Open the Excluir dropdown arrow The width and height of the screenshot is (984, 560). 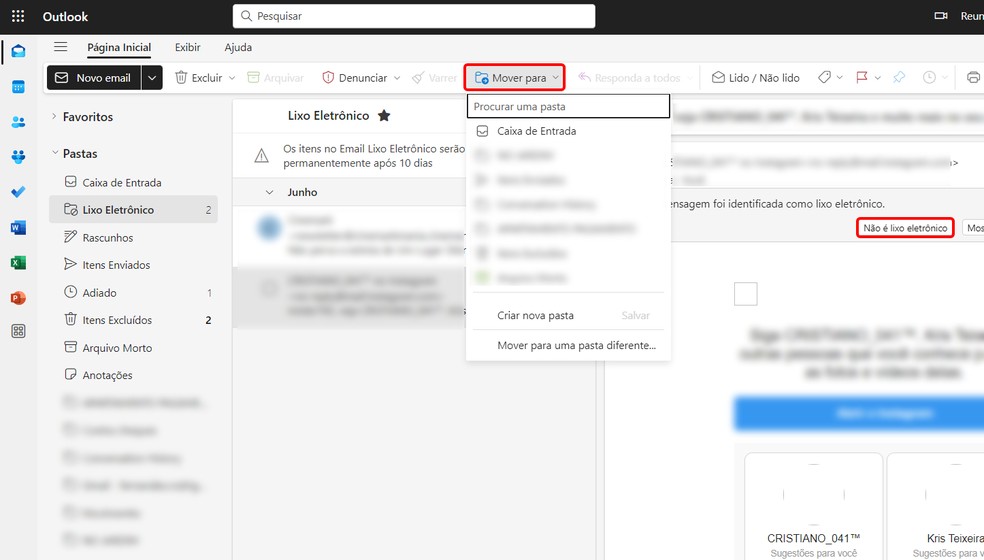pos(232,78)
